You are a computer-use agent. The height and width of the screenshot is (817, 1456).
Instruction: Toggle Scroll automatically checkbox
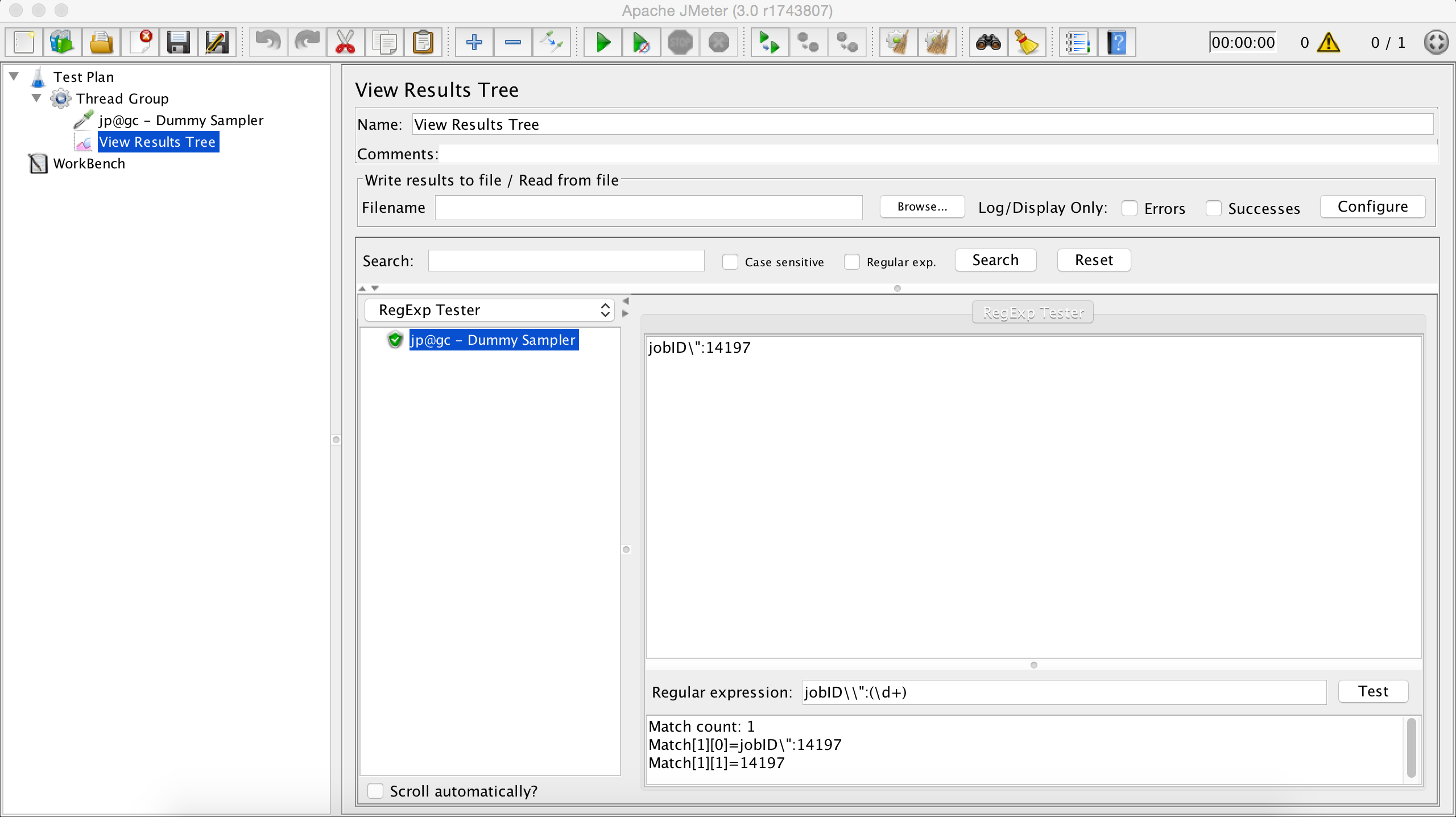375,791
